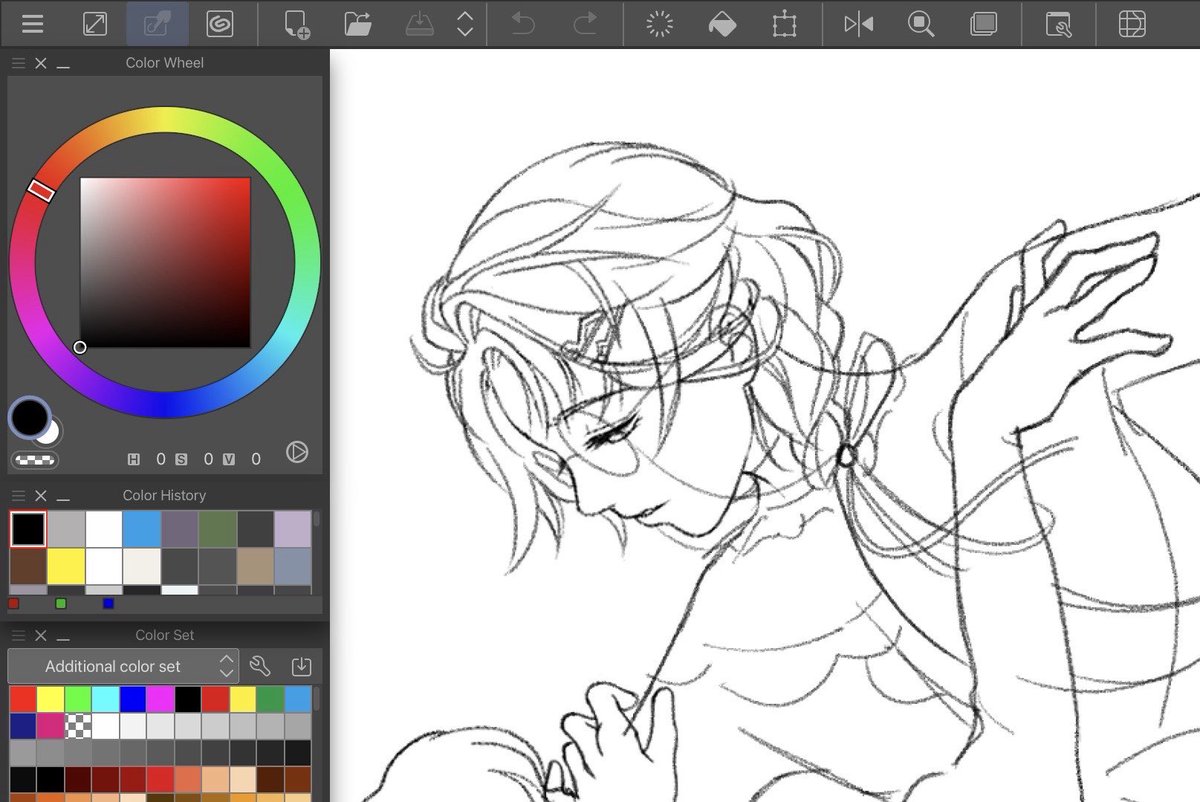Create a new canvas file

coord(296,24)
